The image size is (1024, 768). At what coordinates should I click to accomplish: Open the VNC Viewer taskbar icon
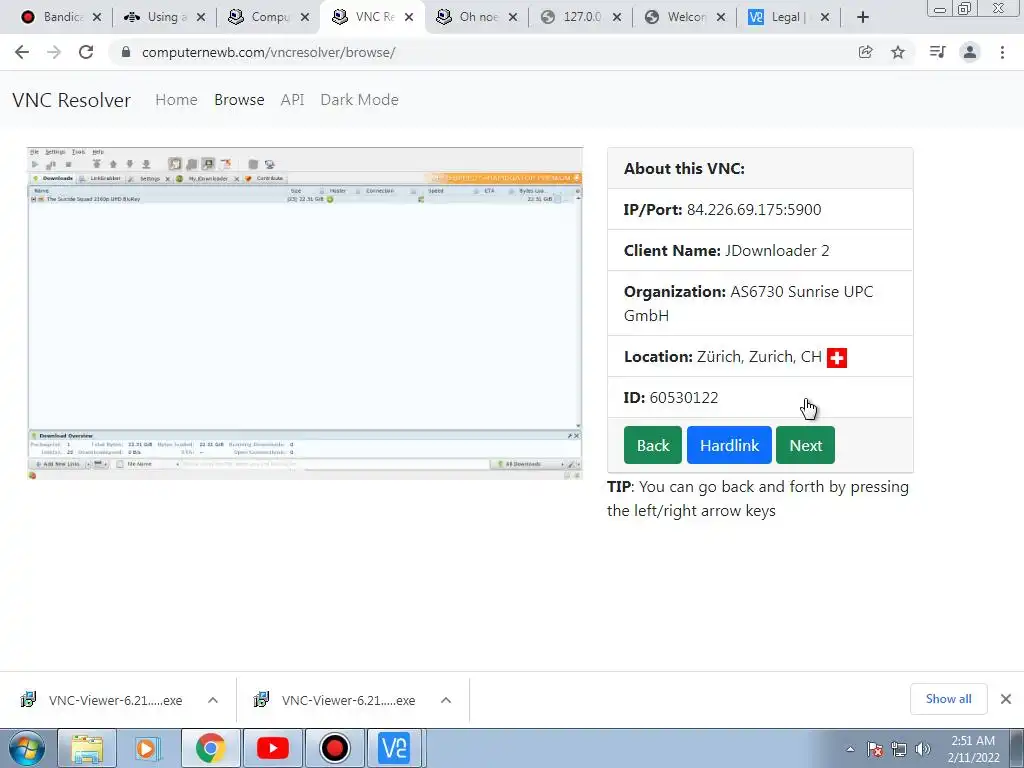pyautogui.click(x=394, y=748)
